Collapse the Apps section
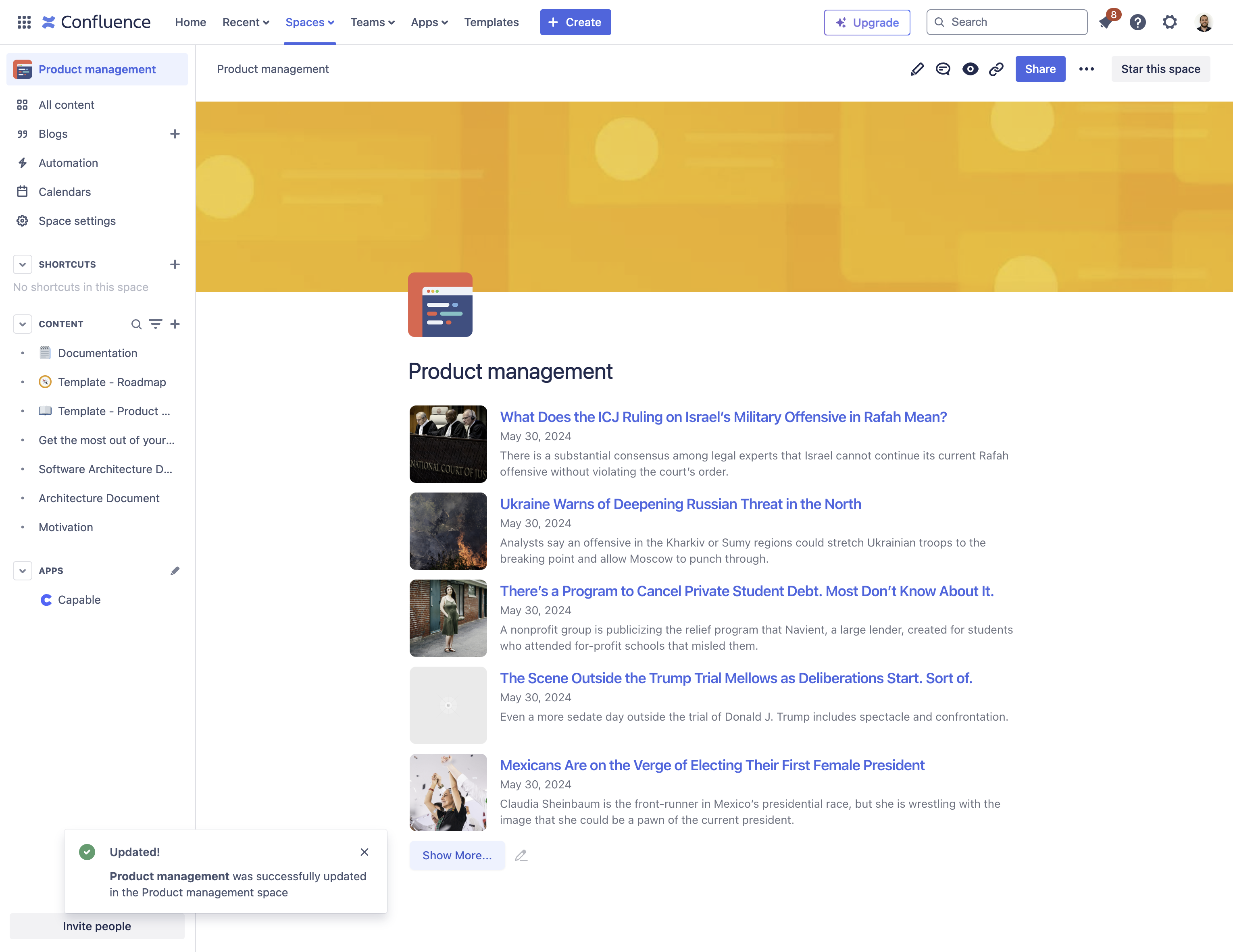 click(x=22, y=571)
